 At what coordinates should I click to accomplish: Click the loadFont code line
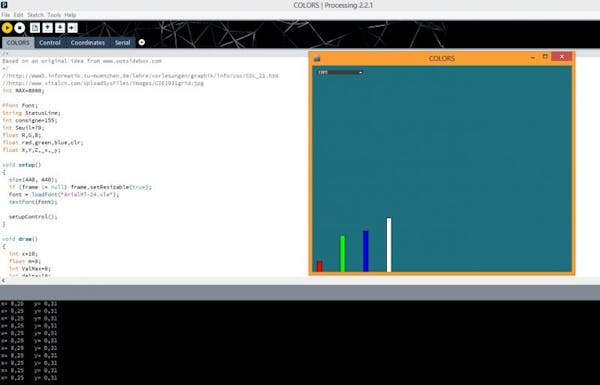tap(64, 195)
